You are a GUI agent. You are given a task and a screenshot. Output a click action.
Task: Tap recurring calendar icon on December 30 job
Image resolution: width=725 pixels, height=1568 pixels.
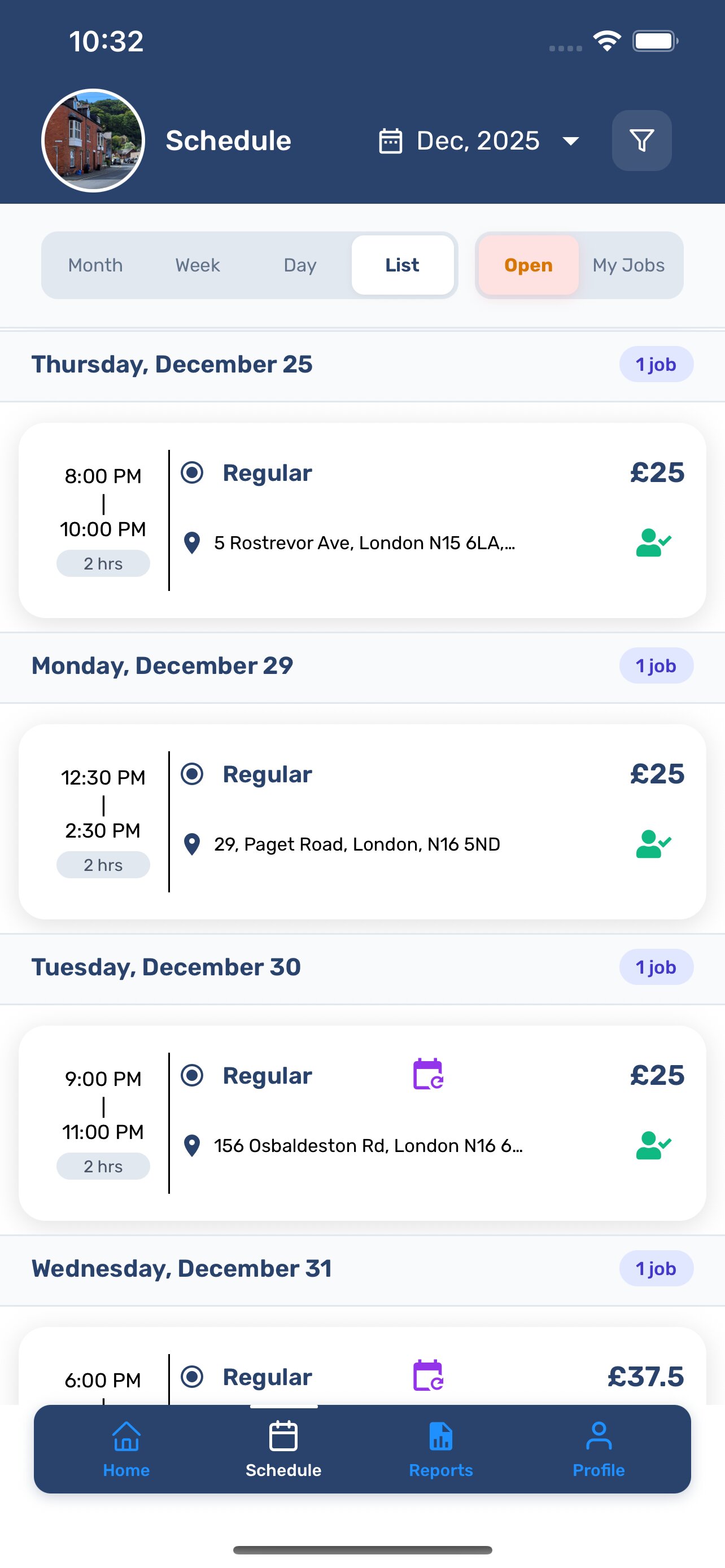coord(428,1074)
